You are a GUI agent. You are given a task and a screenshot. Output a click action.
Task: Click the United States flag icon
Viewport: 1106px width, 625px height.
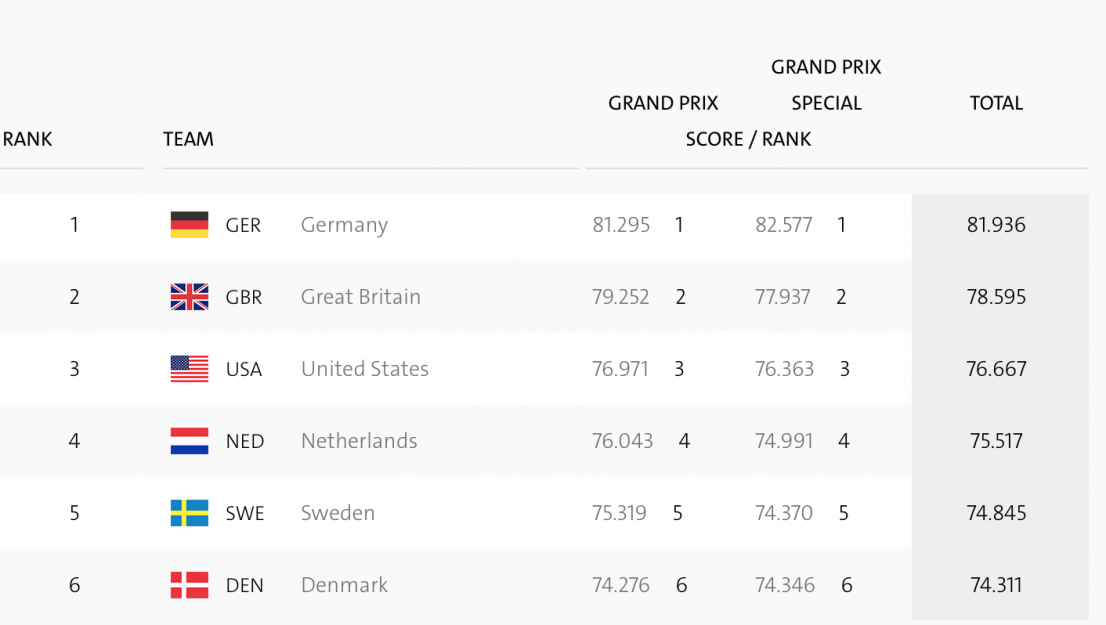189,369
